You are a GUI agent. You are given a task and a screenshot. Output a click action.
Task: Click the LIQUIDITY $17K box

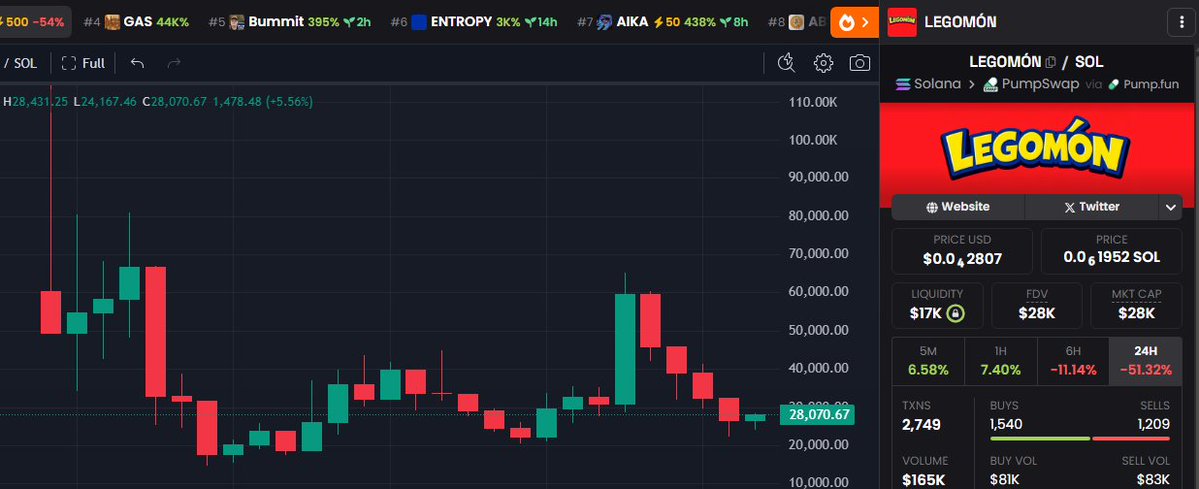pyautogui.click(x=937, y=305)
